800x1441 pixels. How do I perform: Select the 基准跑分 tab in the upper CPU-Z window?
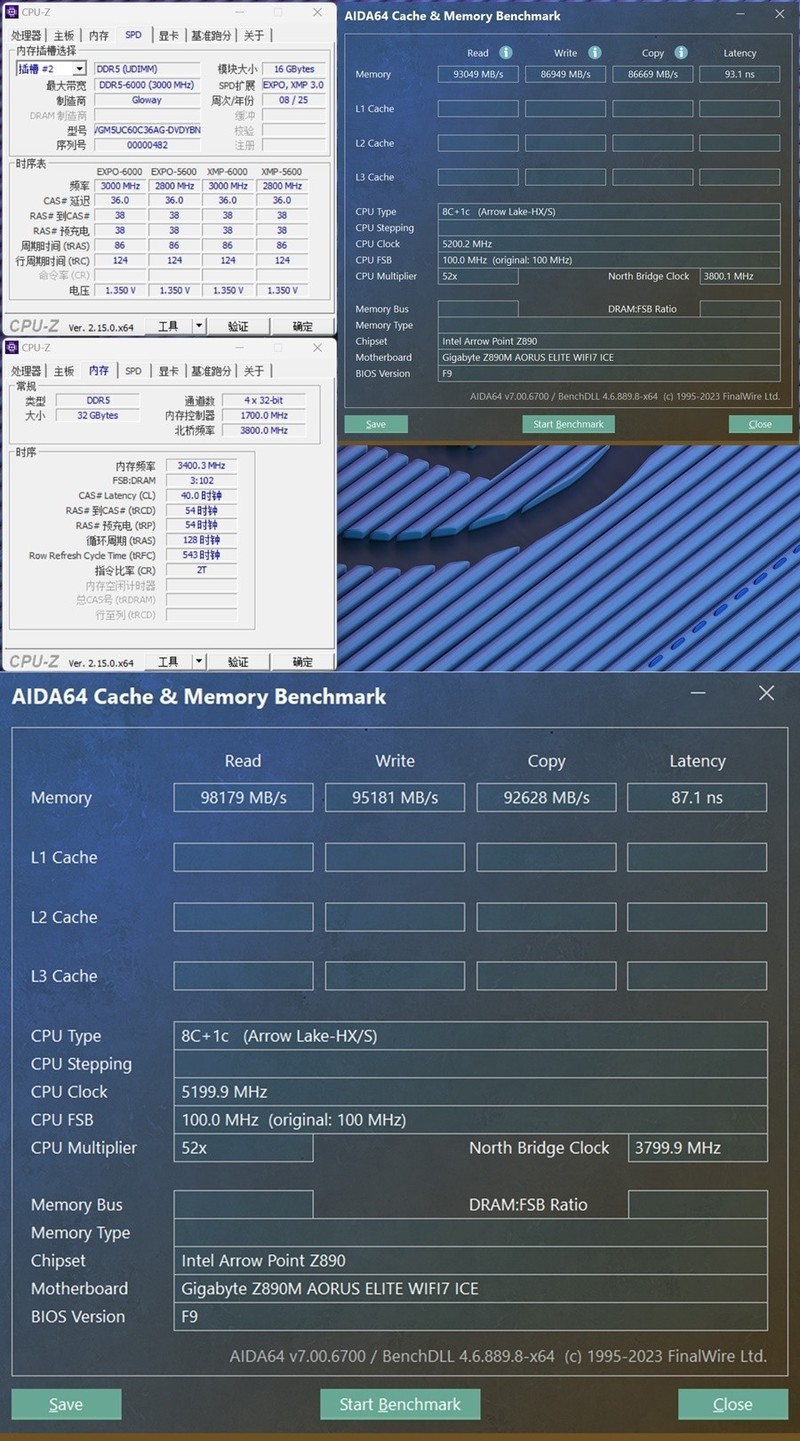pos(211,35)
